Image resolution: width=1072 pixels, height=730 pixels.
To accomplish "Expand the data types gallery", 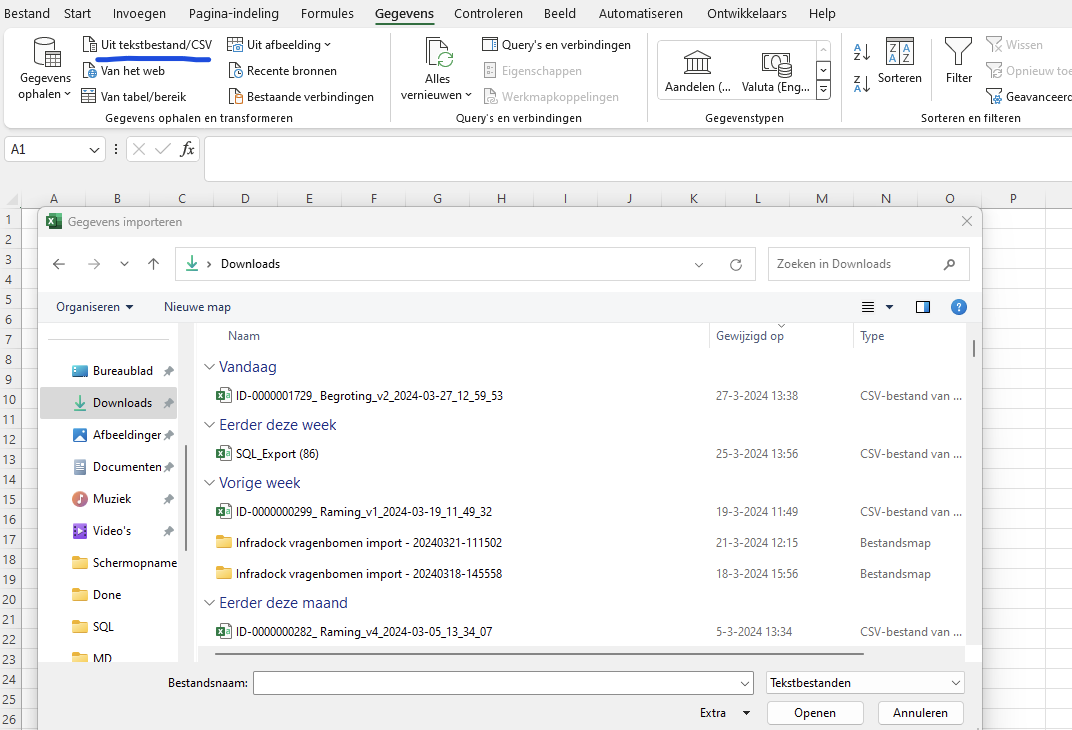I will click(823, 90).
